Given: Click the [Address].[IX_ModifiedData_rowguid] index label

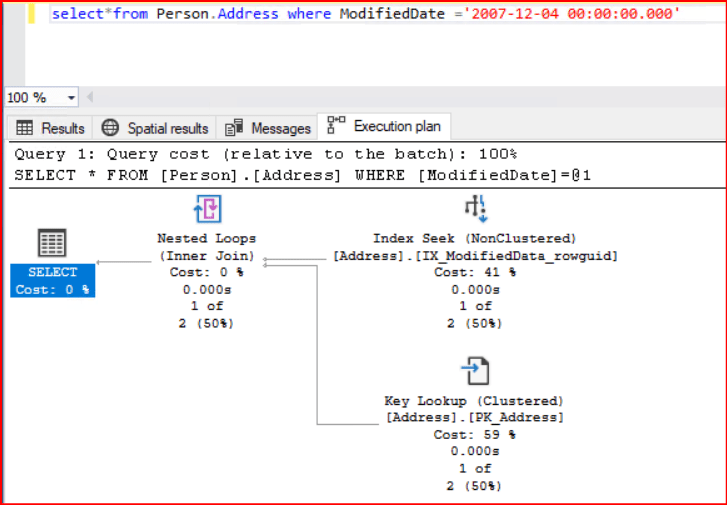Looking at the screenshot, I should (474, 256).
